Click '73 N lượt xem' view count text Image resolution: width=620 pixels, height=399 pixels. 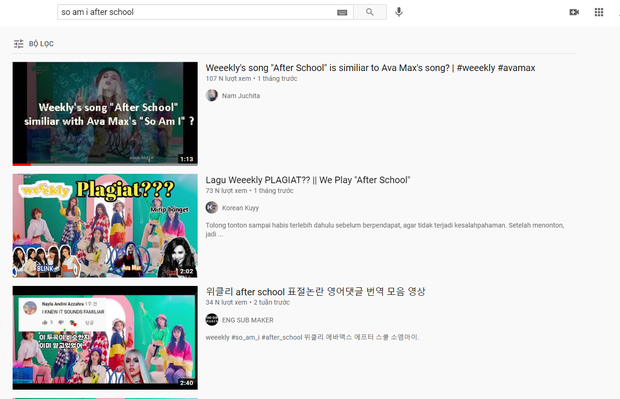coord(226,191)
